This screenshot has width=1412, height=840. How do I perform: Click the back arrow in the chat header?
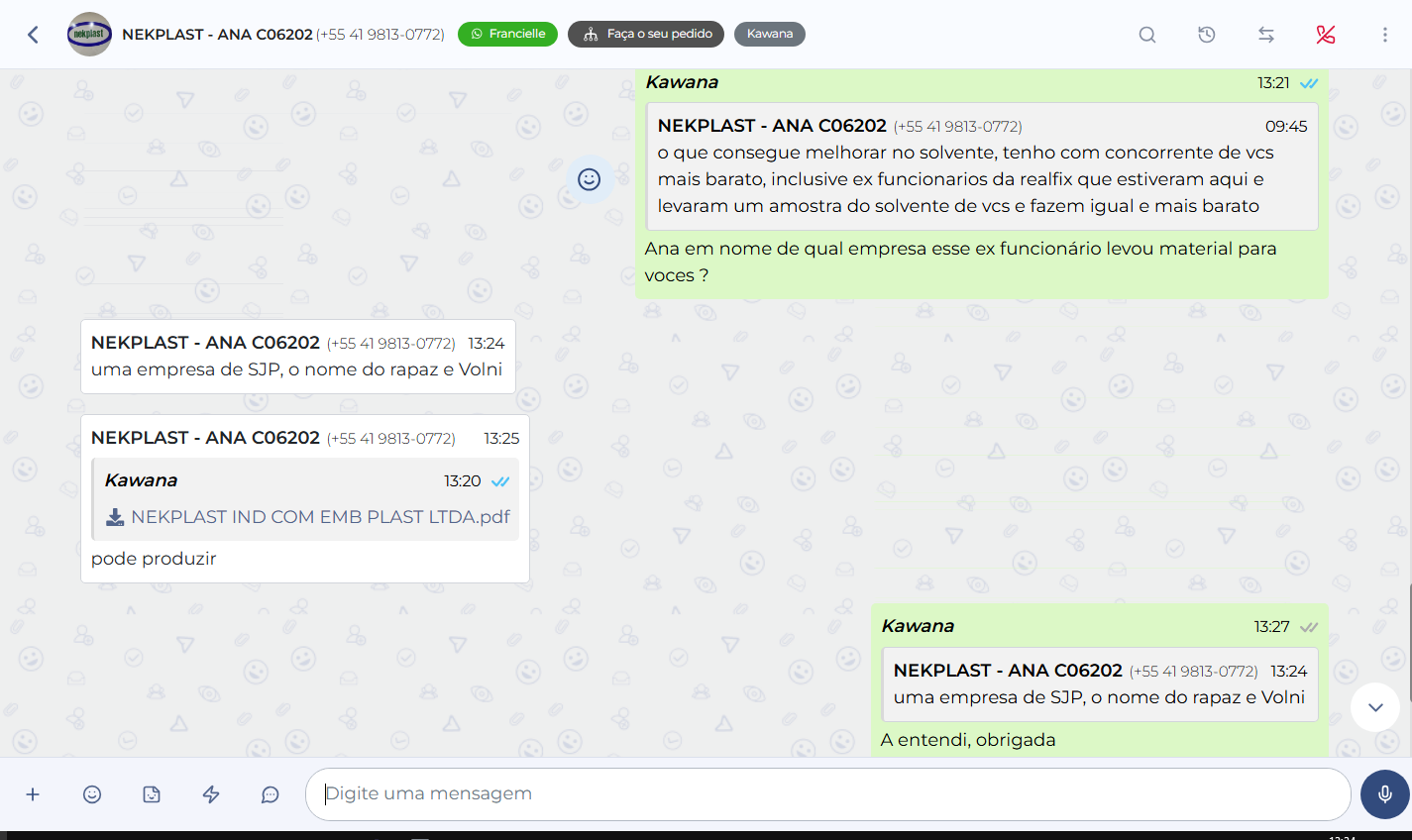tap(33, 35)
